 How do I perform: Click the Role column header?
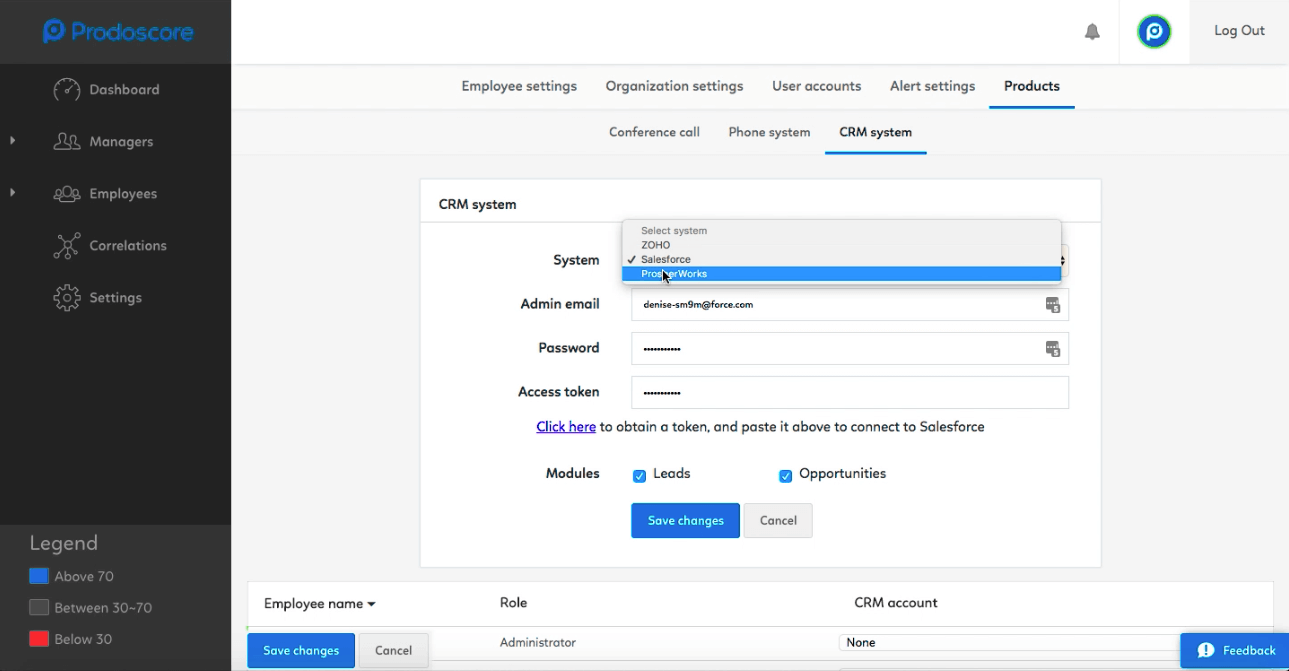pos(513,603)
